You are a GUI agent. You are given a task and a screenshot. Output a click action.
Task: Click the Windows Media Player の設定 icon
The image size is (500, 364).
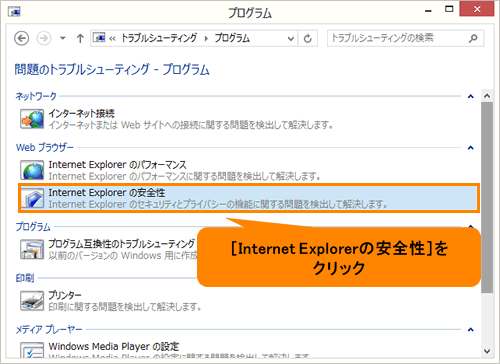click(32, 350)
